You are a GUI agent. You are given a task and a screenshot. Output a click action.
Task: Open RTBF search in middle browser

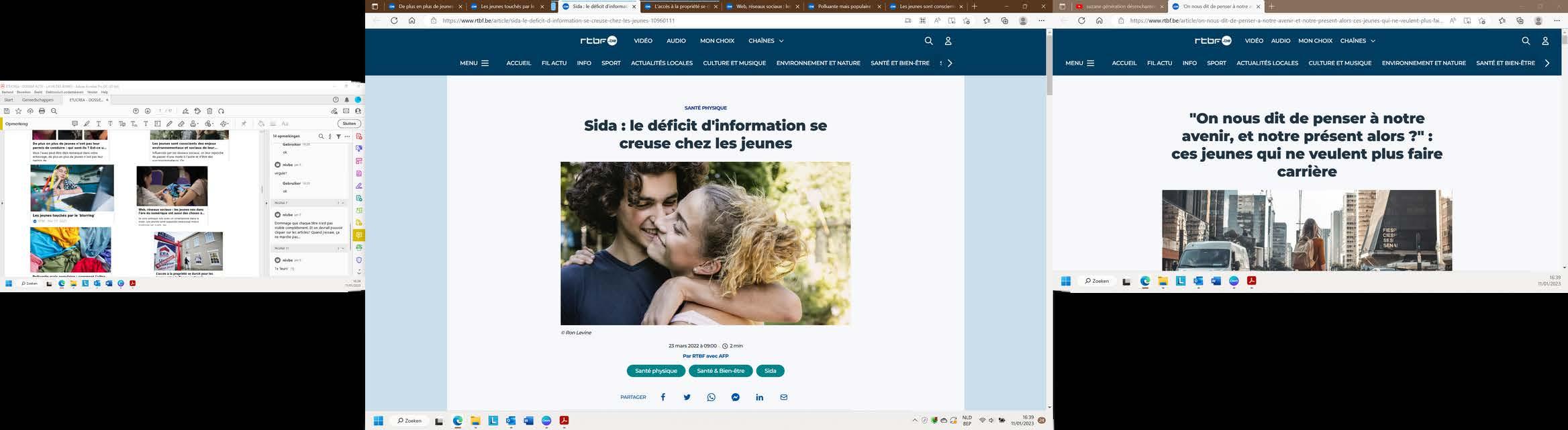(928, 41)
